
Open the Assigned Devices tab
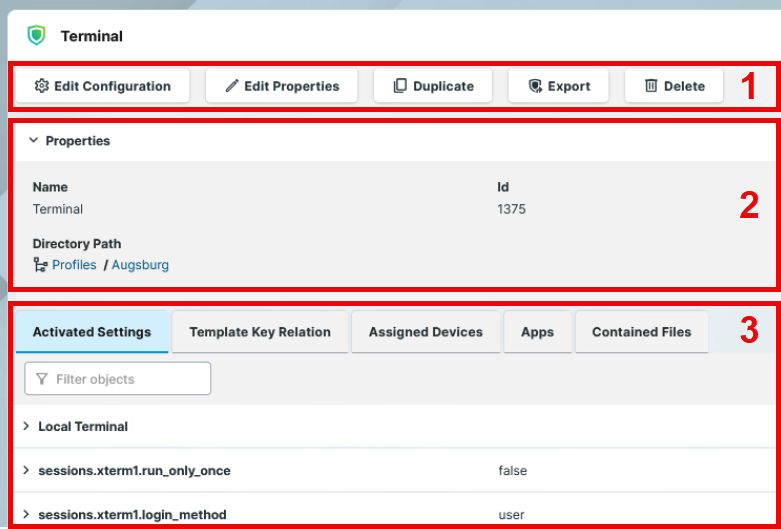pos(425,332)
